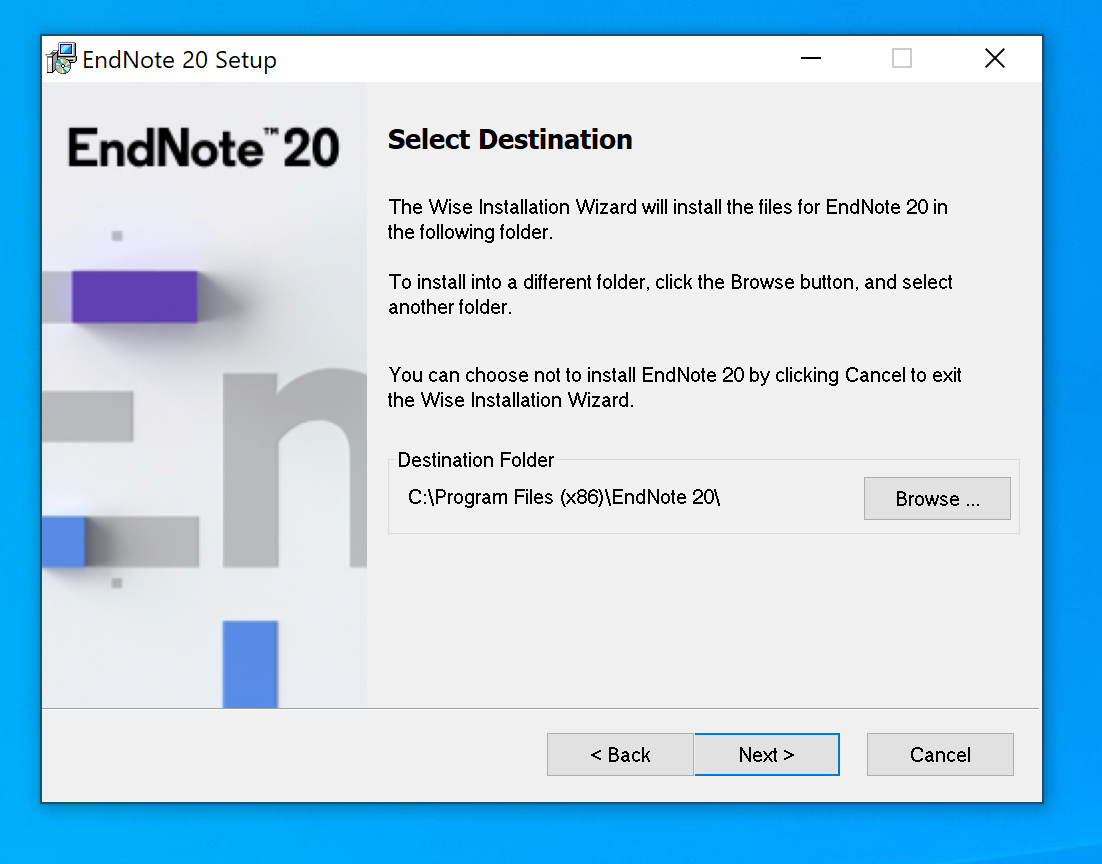Click the blue desktop background outside the installer
Viewport: 1102px width, 864px height.
coord(1070,400)
